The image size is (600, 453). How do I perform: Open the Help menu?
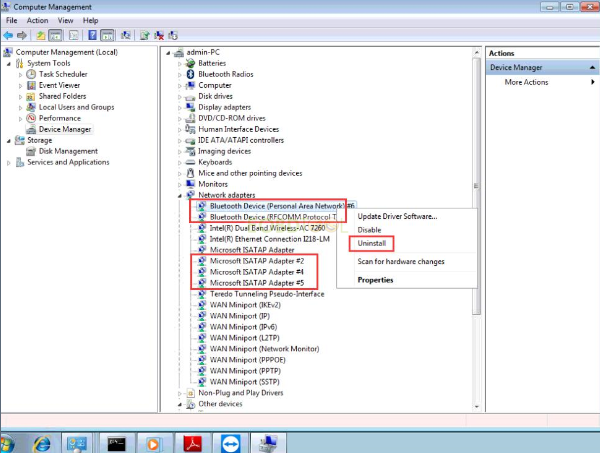pyautogui.click(x=91, y=20)
